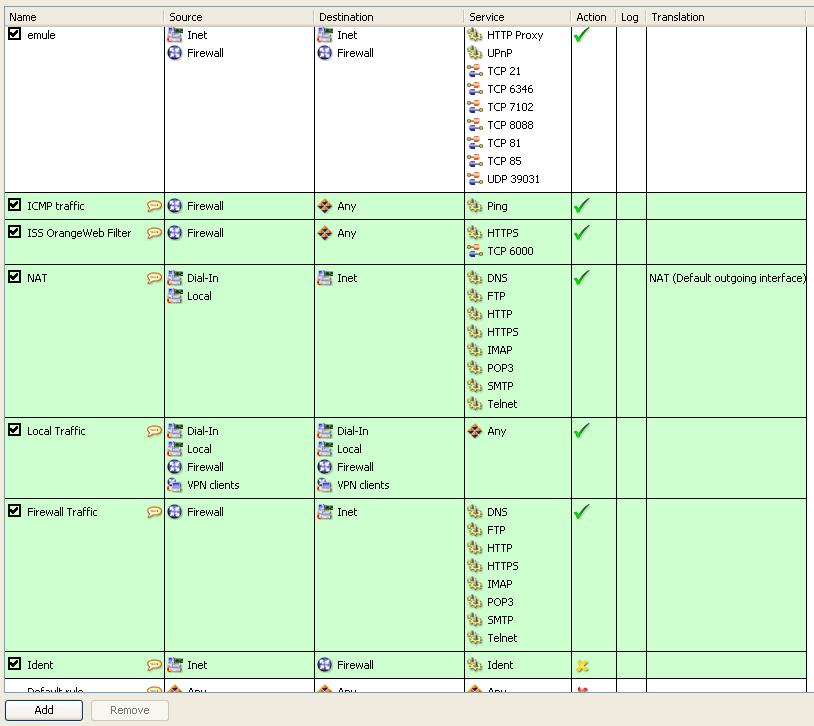Click the Any destination icon in ICMP traffic
The height and width of the screenshot is (726, 814).
pos(324,206)
